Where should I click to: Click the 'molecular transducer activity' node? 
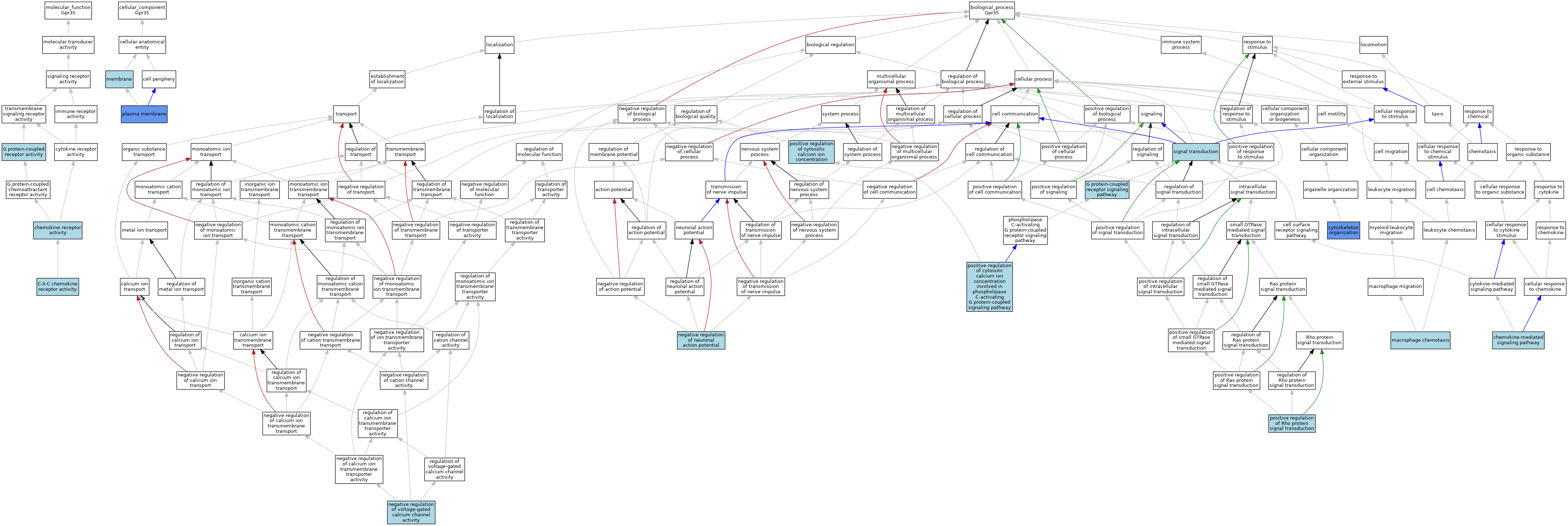[x=68, y=44]
